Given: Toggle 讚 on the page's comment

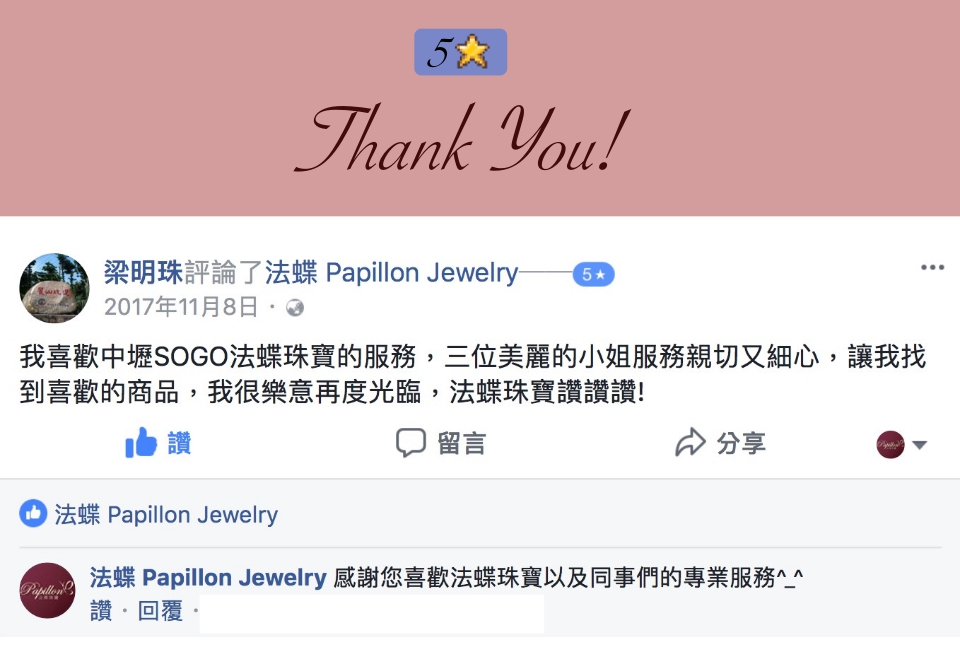Looking at the screenshot, I should click(x=101, y=611).
